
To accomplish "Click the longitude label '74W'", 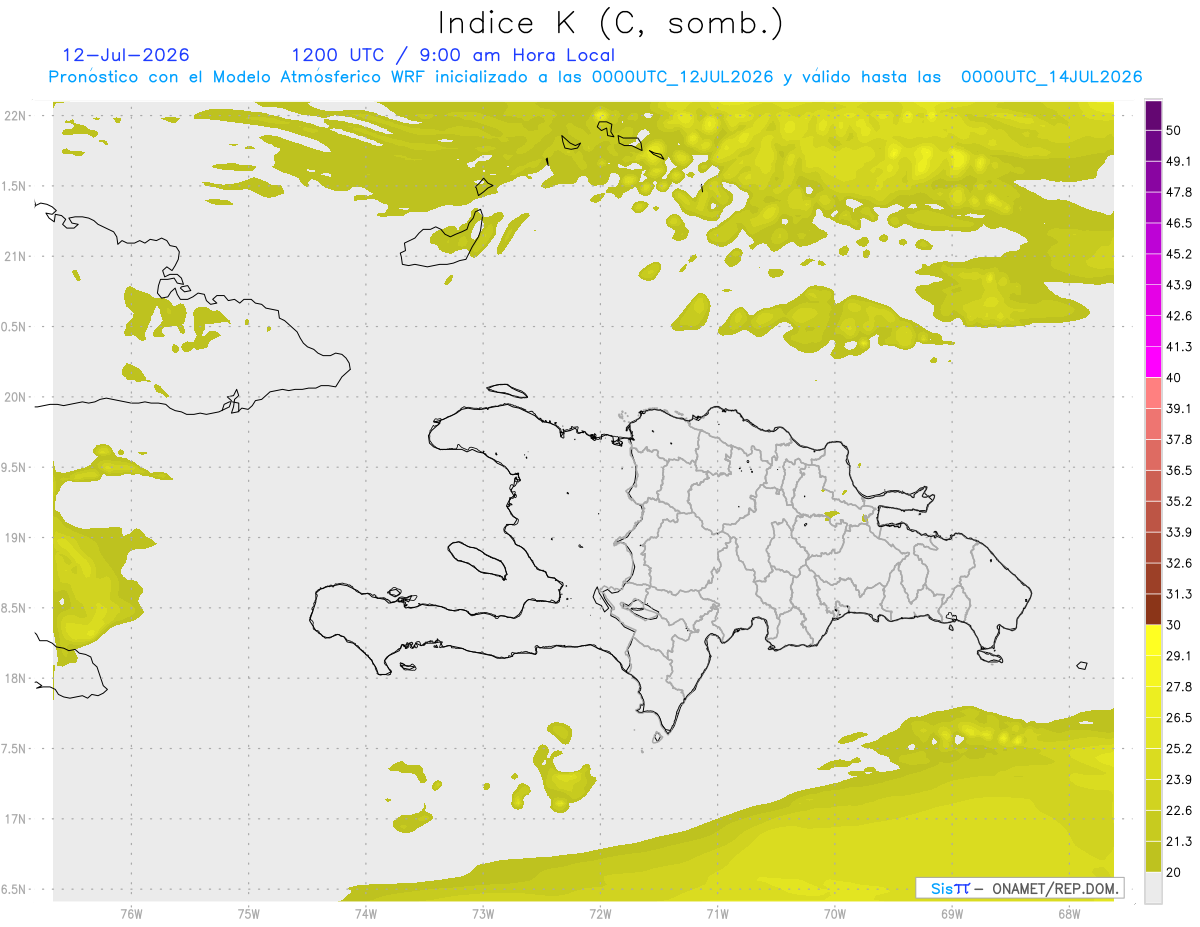I will 366,913.
